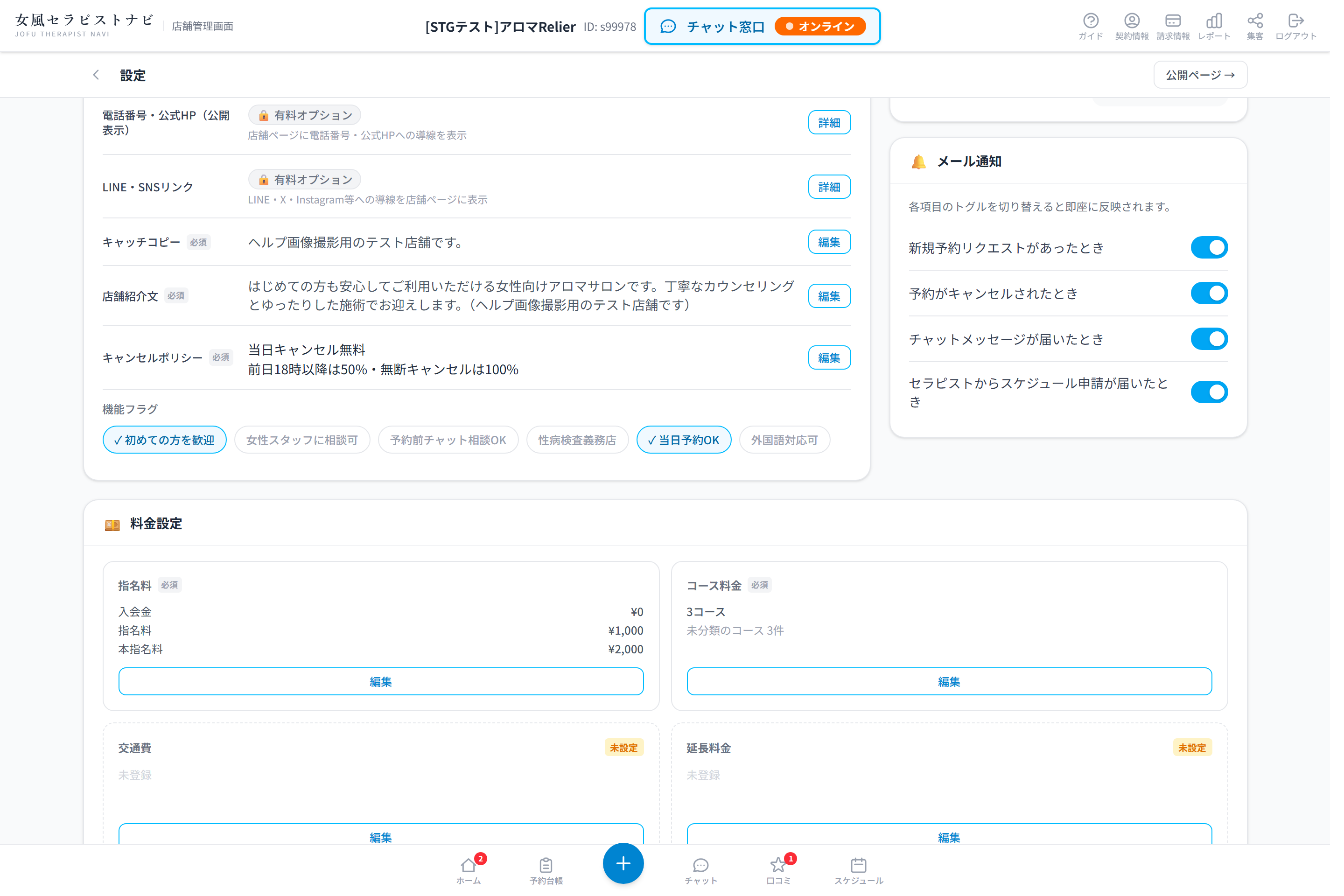Click the オンライン status badge

point(829,26)
